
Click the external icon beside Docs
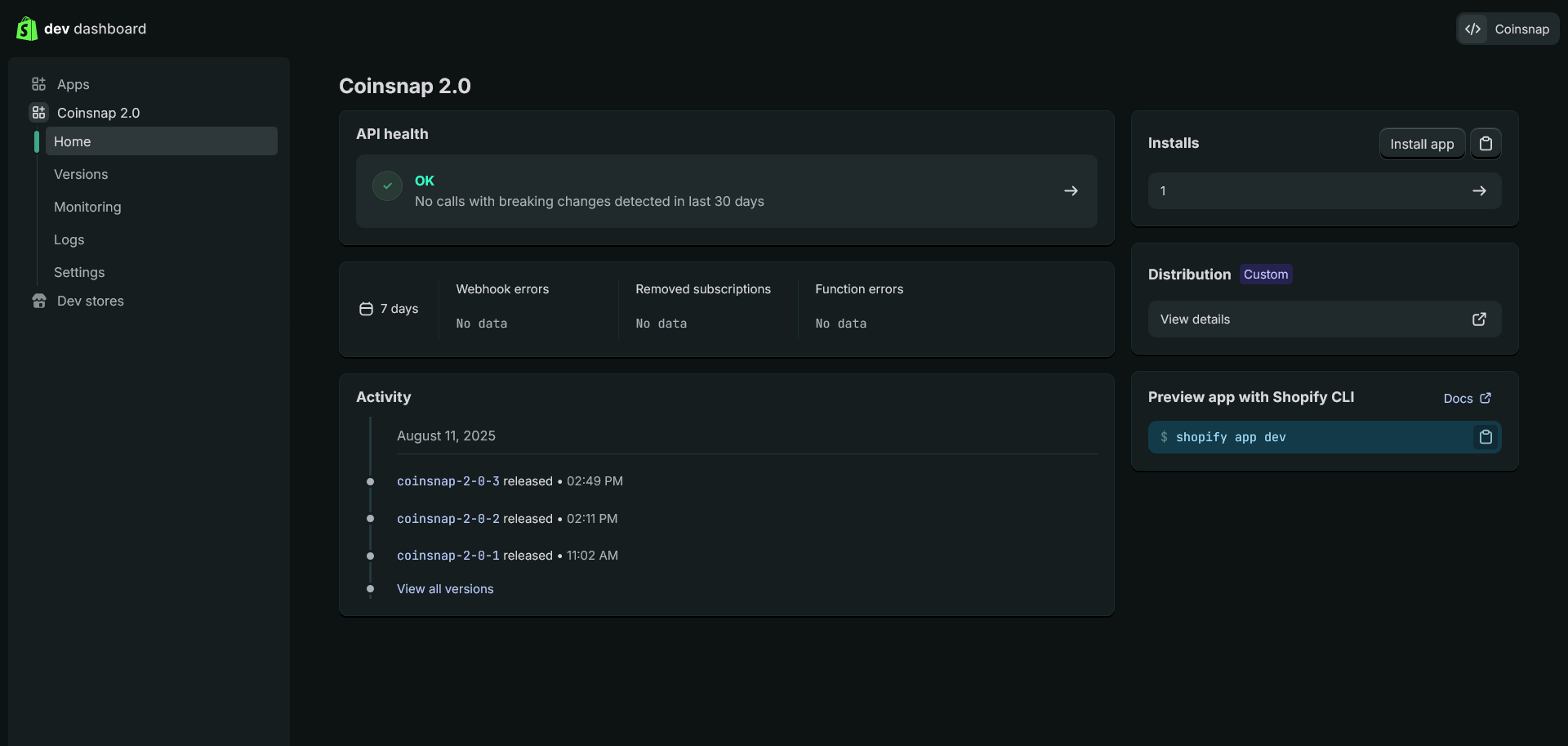[1486, 398]
